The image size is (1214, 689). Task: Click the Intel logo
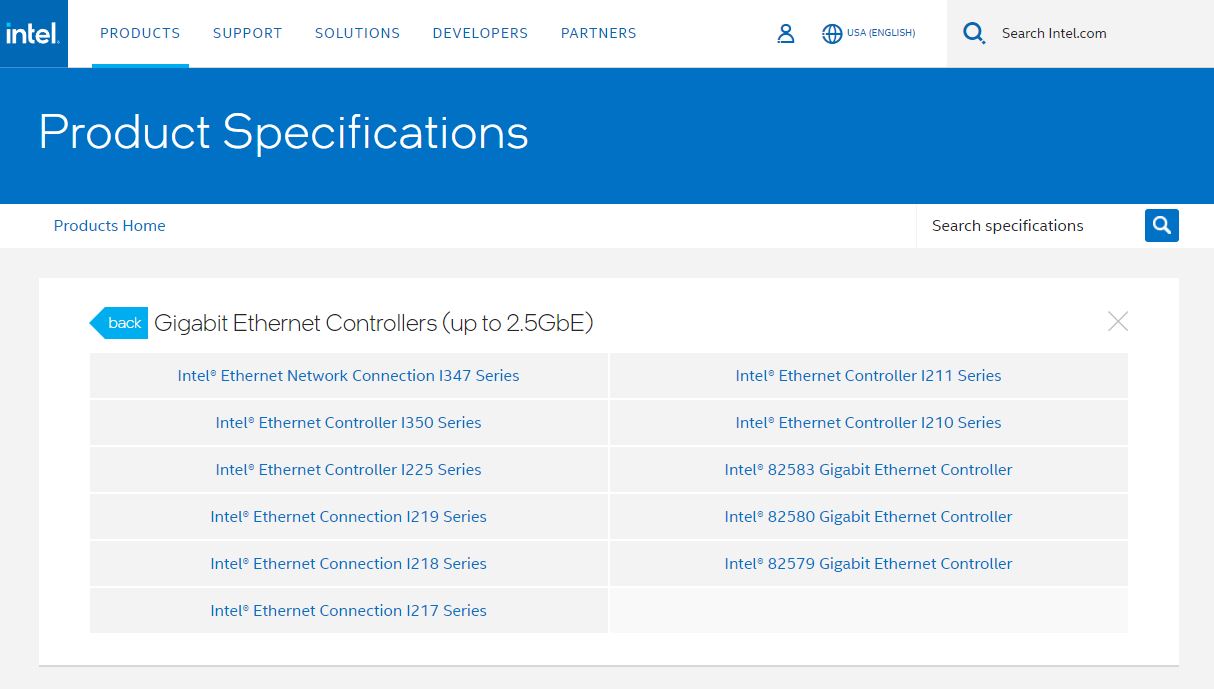(33, 34)
